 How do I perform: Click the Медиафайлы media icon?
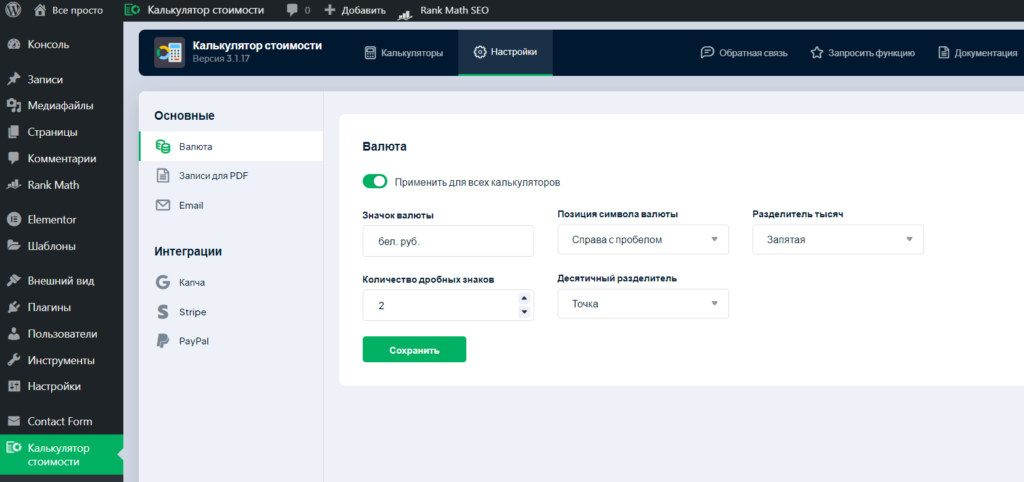pos(13,105)
